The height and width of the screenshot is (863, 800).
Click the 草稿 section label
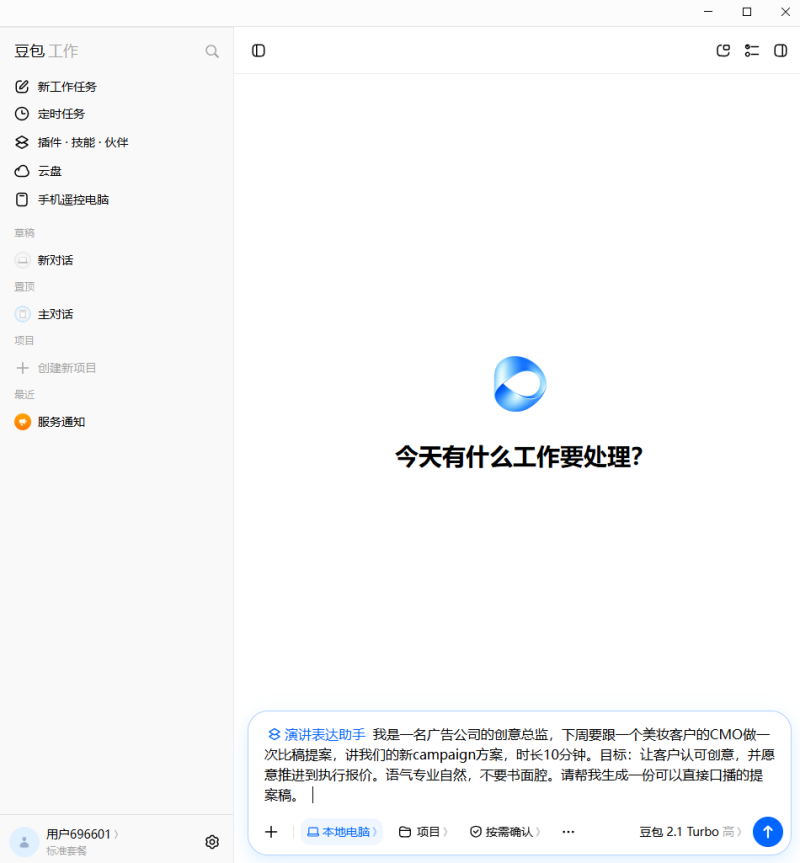point(24,233)
